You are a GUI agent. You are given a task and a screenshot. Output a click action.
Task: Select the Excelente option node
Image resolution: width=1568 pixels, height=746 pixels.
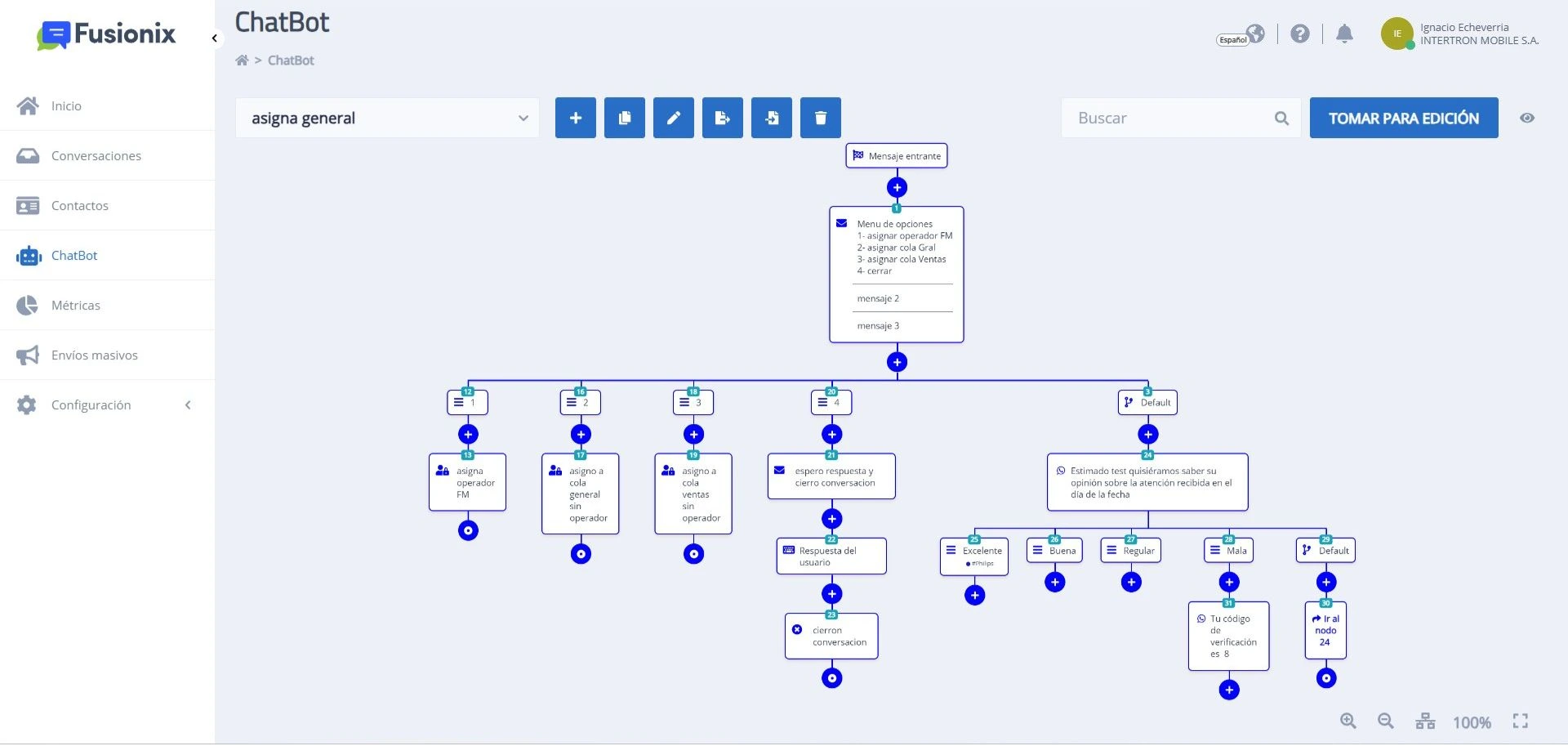tap(974, 556)
